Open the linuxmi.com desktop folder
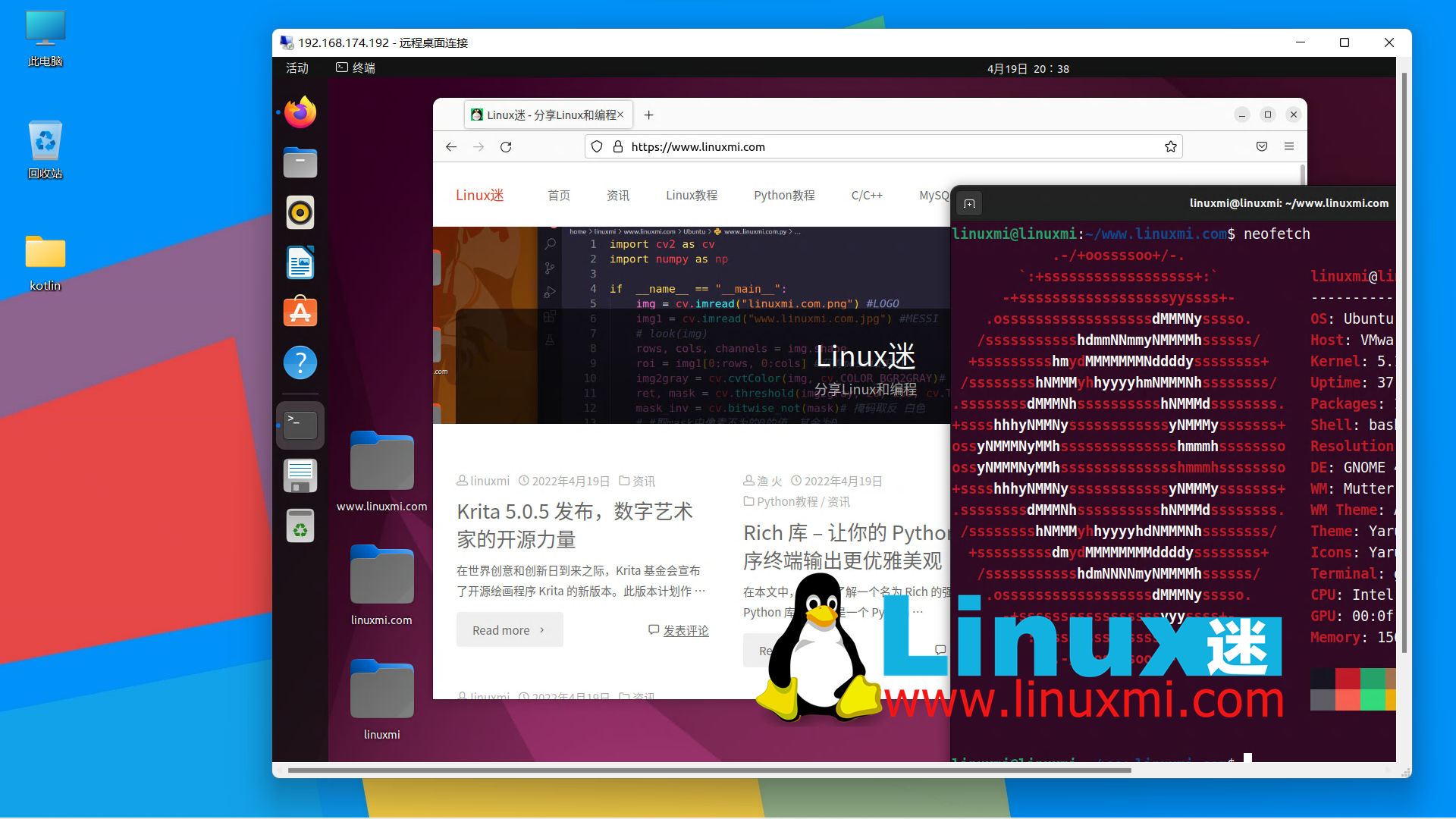 [x=381, y=585]
